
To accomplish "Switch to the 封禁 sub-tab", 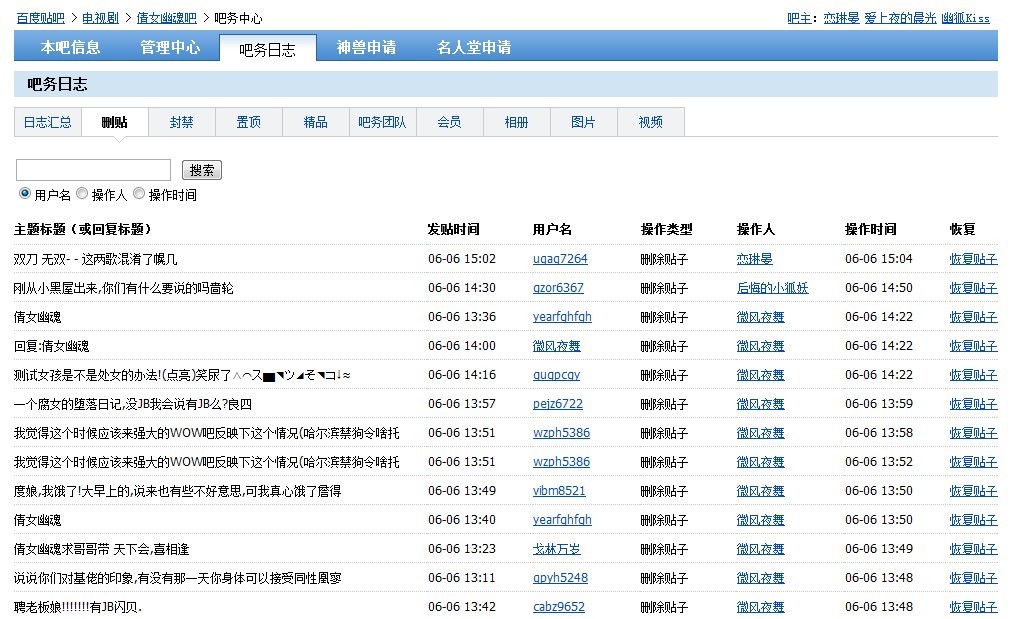I will [182, 122].
